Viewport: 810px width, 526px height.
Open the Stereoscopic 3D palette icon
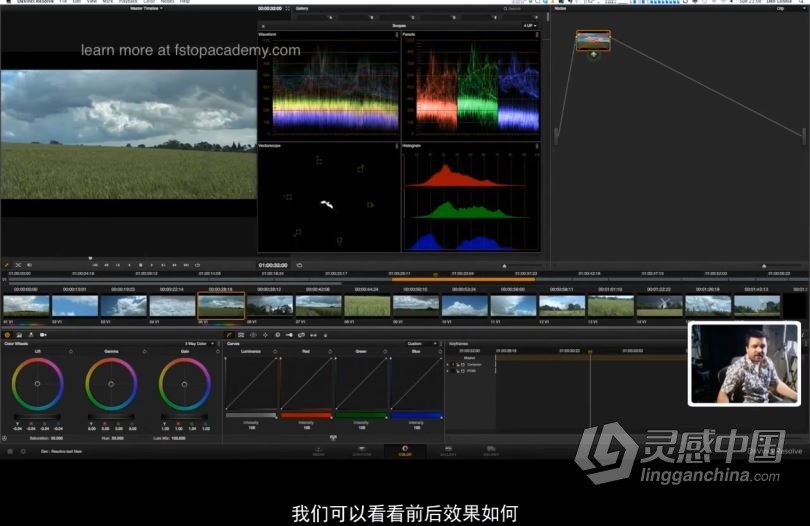(313, 335)
